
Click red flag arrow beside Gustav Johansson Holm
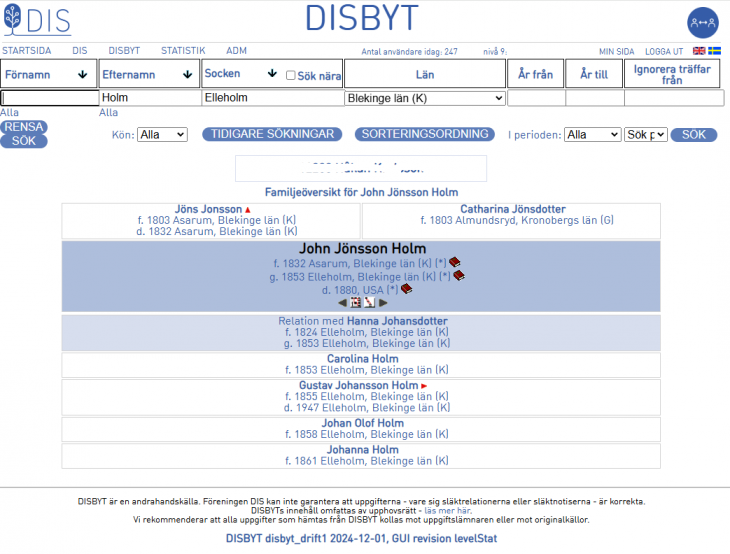(x=424, y=386)
